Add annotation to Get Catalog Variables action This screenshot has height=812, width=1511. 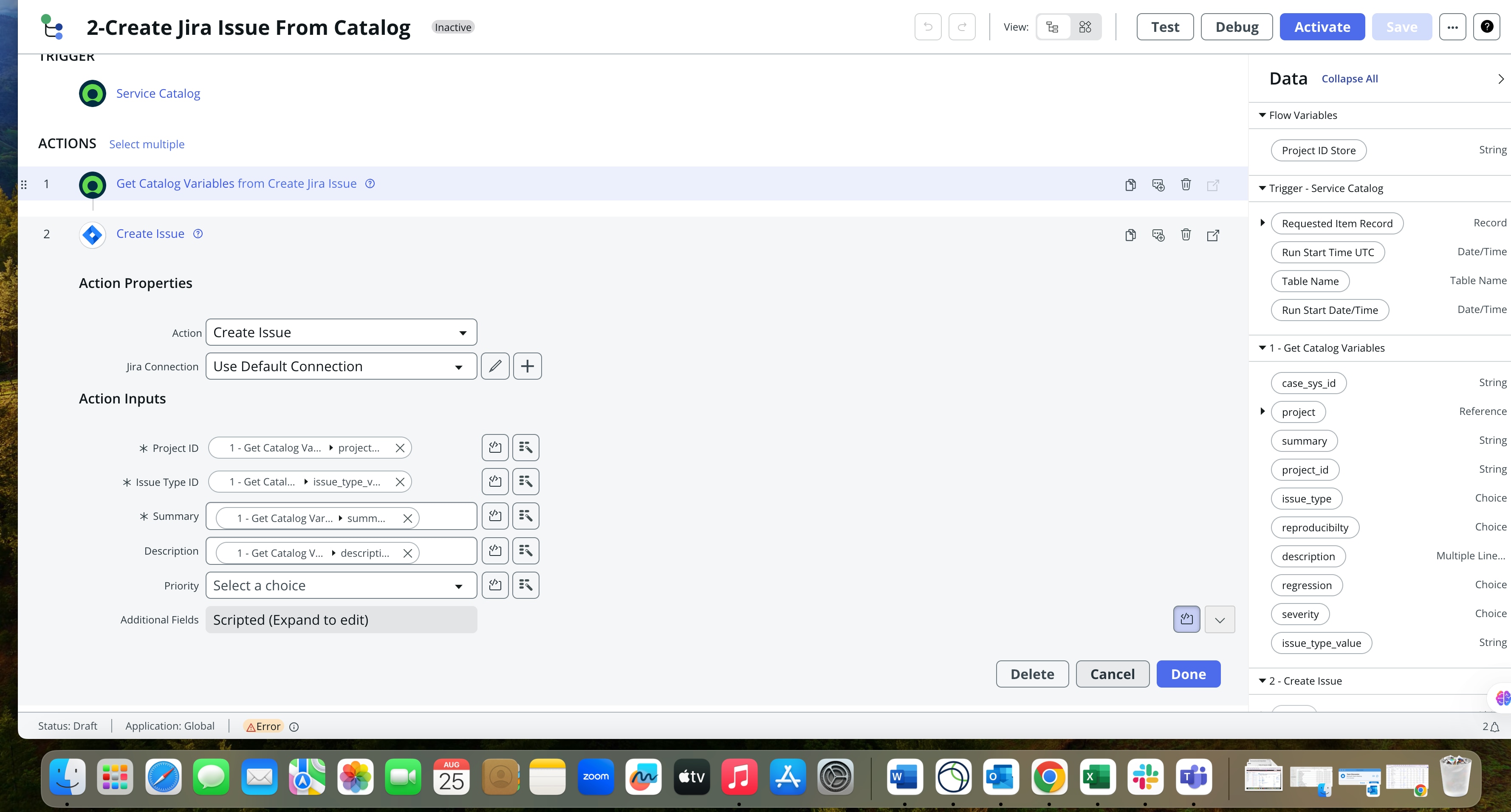[1158, 185]
